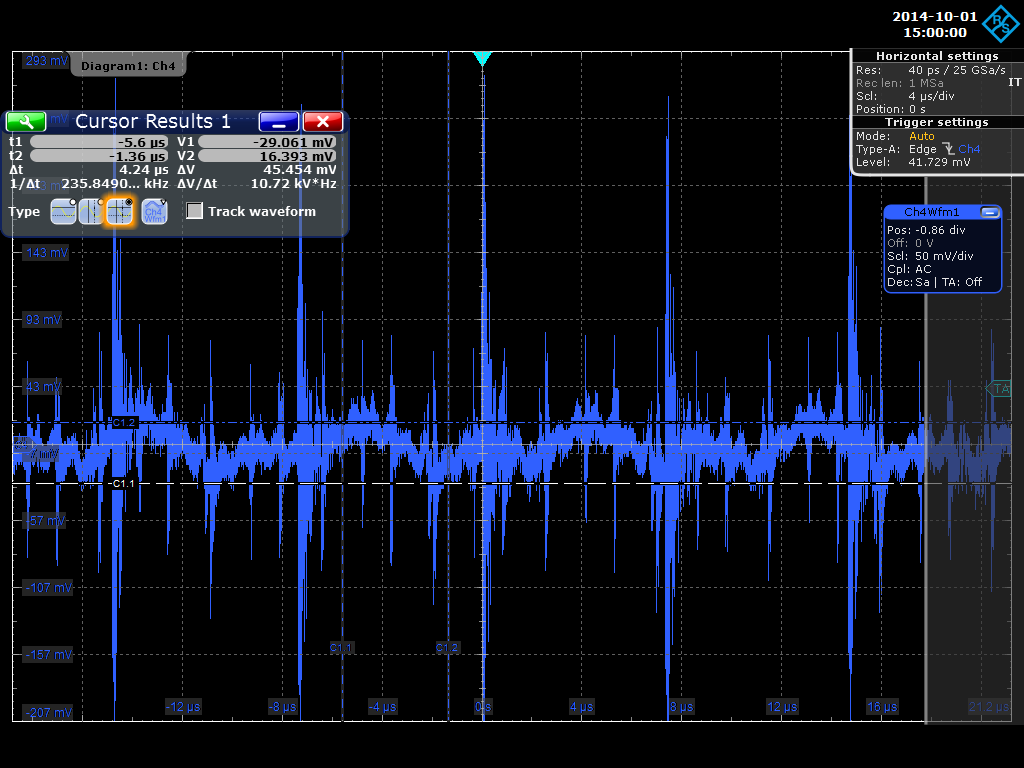Viewport: 1024px width, 768px height.
Task: Click the 15:00:00 time display
Action: [935, 33]
